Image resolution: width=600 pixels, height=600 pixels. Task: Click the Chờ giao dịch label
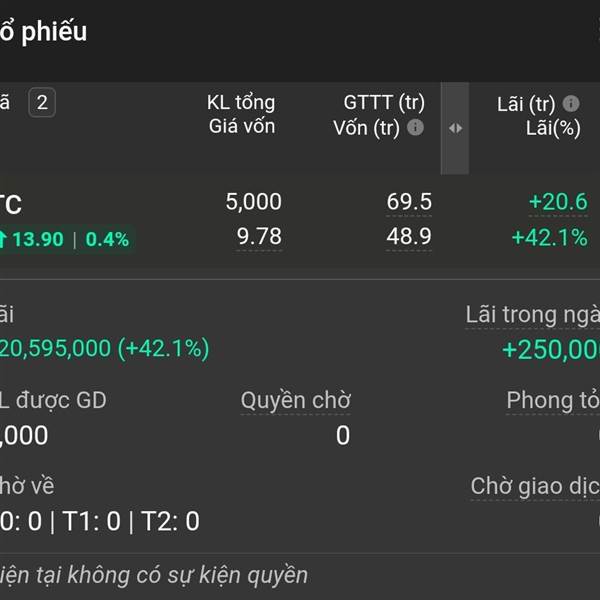pyautogui.click(x=535, y=486)
